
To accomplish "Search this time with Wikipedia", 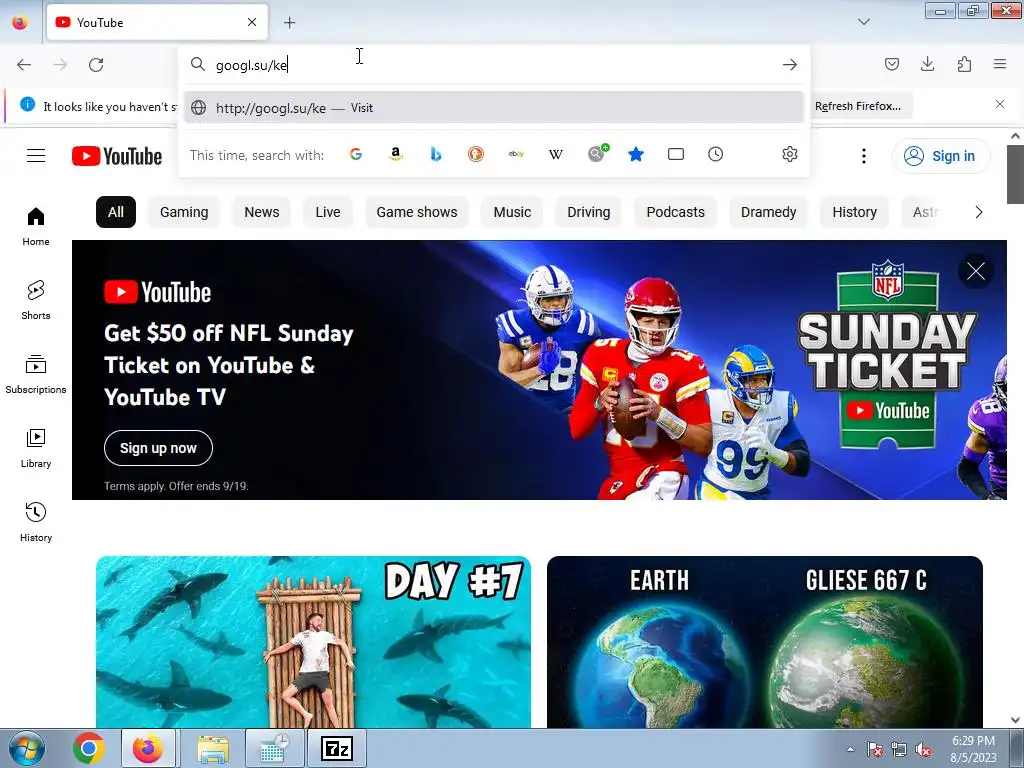I will click(556, 154).
